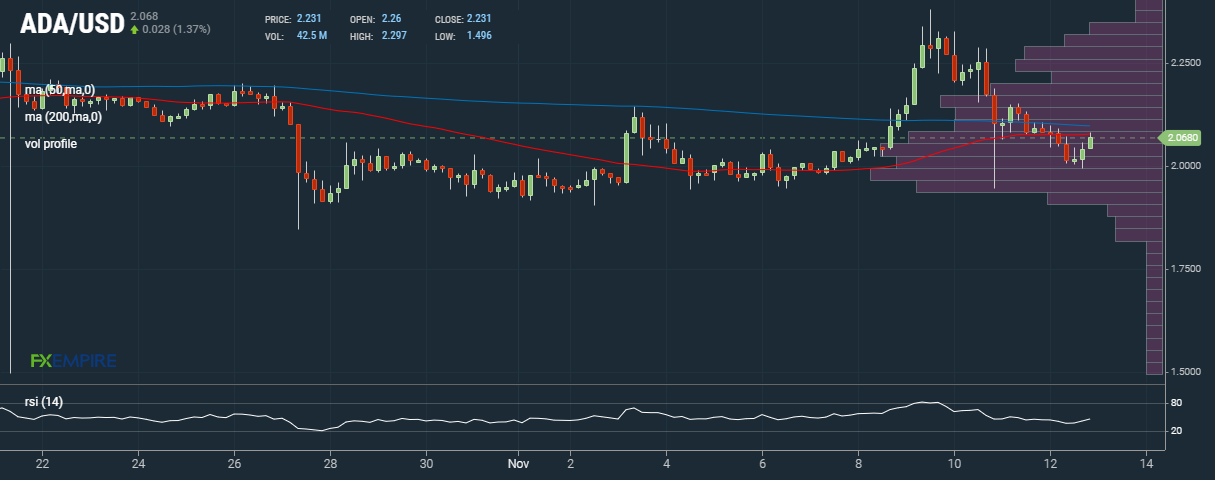Click the 2.0000 price axis label
Image resolution: width=1215 pixels, height=480 pixels.
(x=1184, y=165)
